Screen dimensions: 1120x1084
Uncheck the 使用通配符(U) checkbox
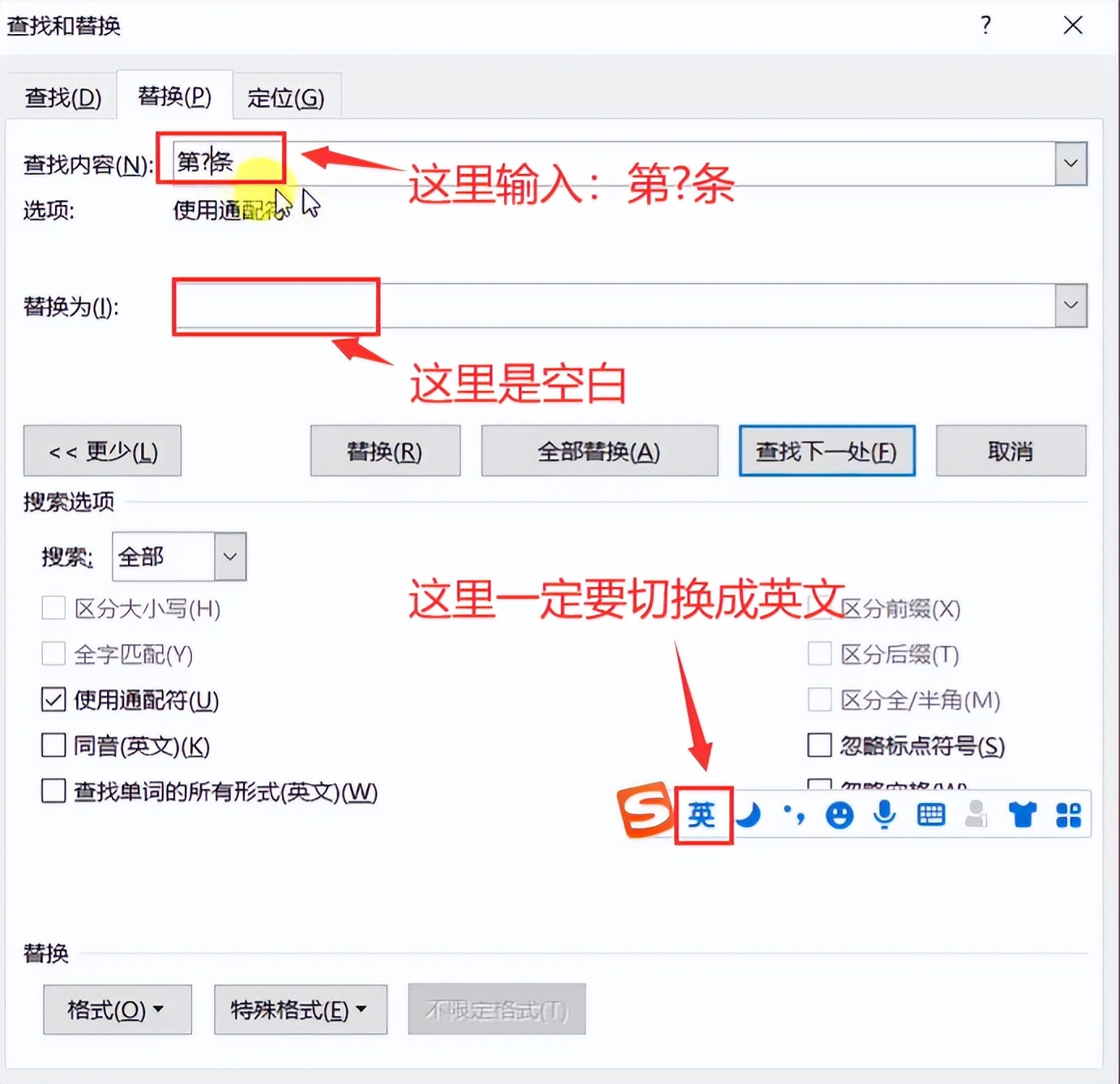pyautogui.click(x=53, y=699)
